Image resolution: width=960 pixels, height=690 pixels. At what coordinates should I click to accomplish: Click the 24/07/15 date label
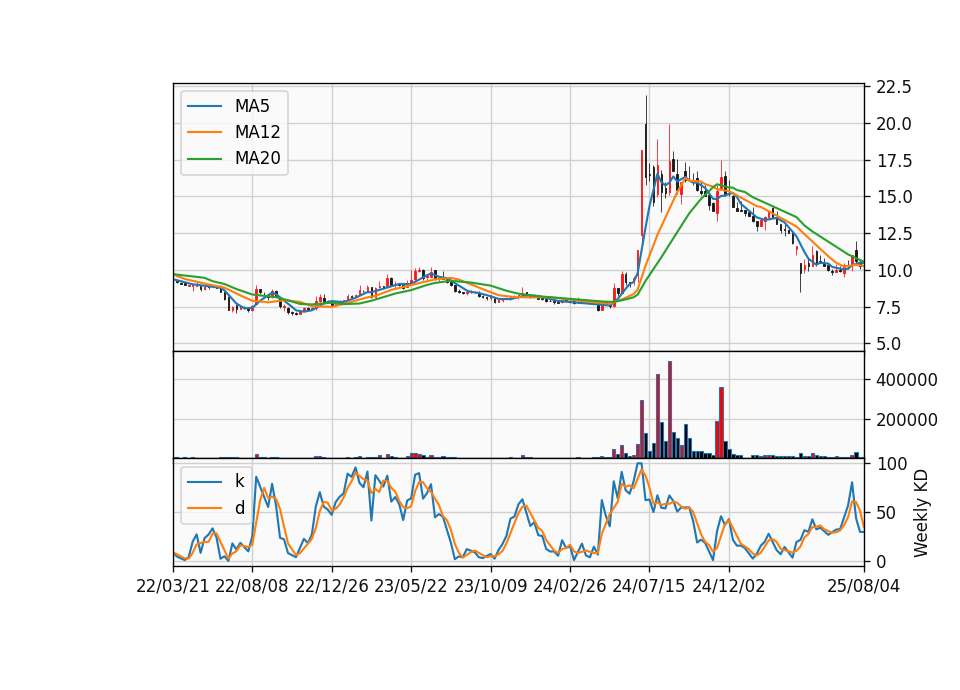coord(649,586)
